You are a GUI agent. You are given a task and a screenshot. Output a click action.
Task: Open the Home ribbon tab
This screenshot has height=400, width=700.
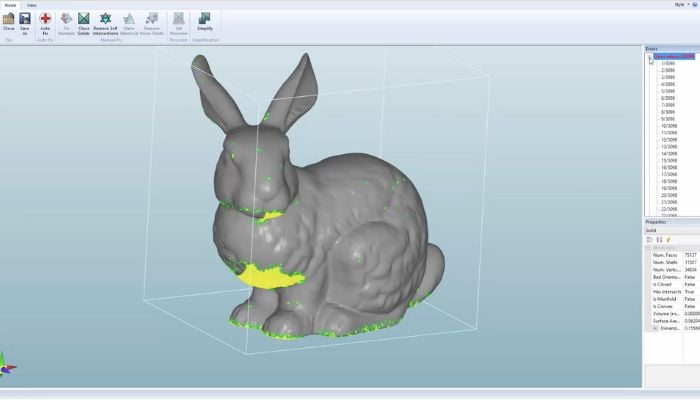click(10, 5)
